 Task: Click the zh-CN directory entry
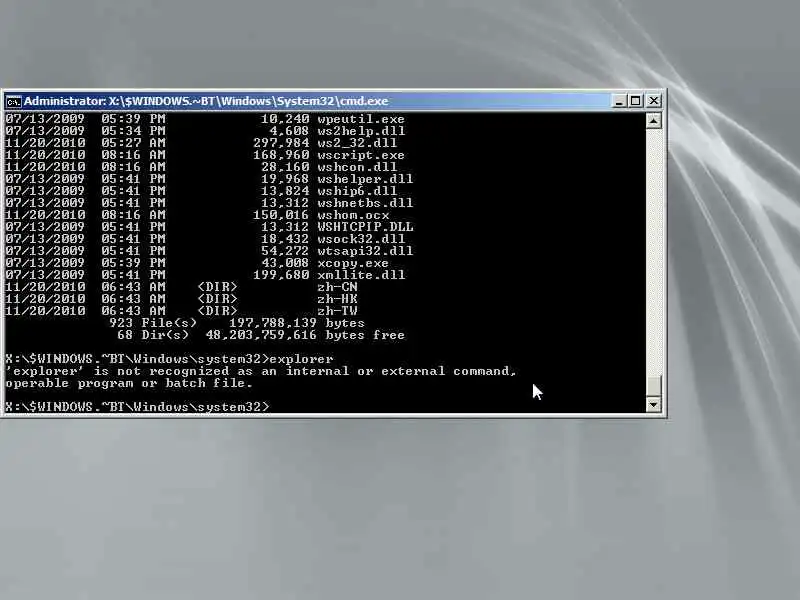pyautogui.click(x=337, y=287)
